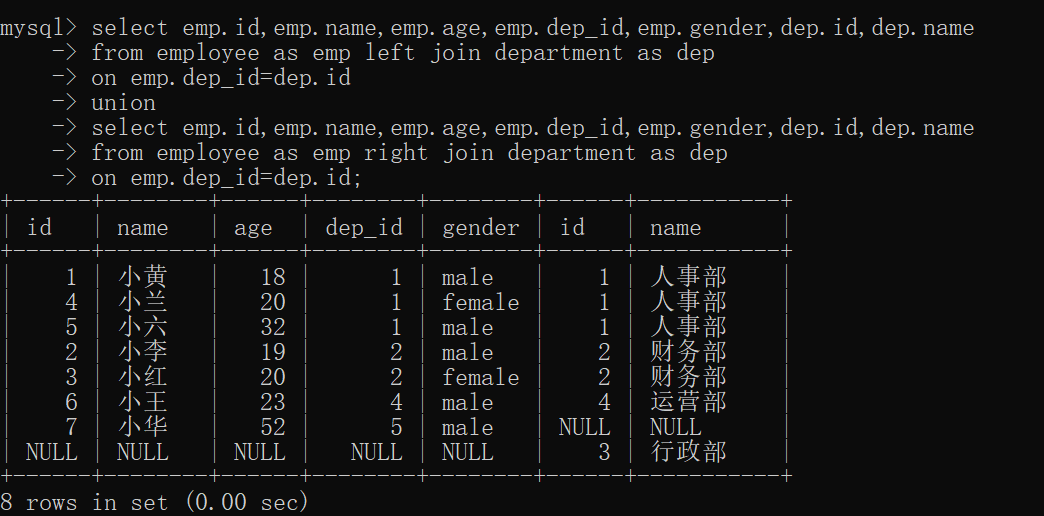Click the name cell 小华

142,427
